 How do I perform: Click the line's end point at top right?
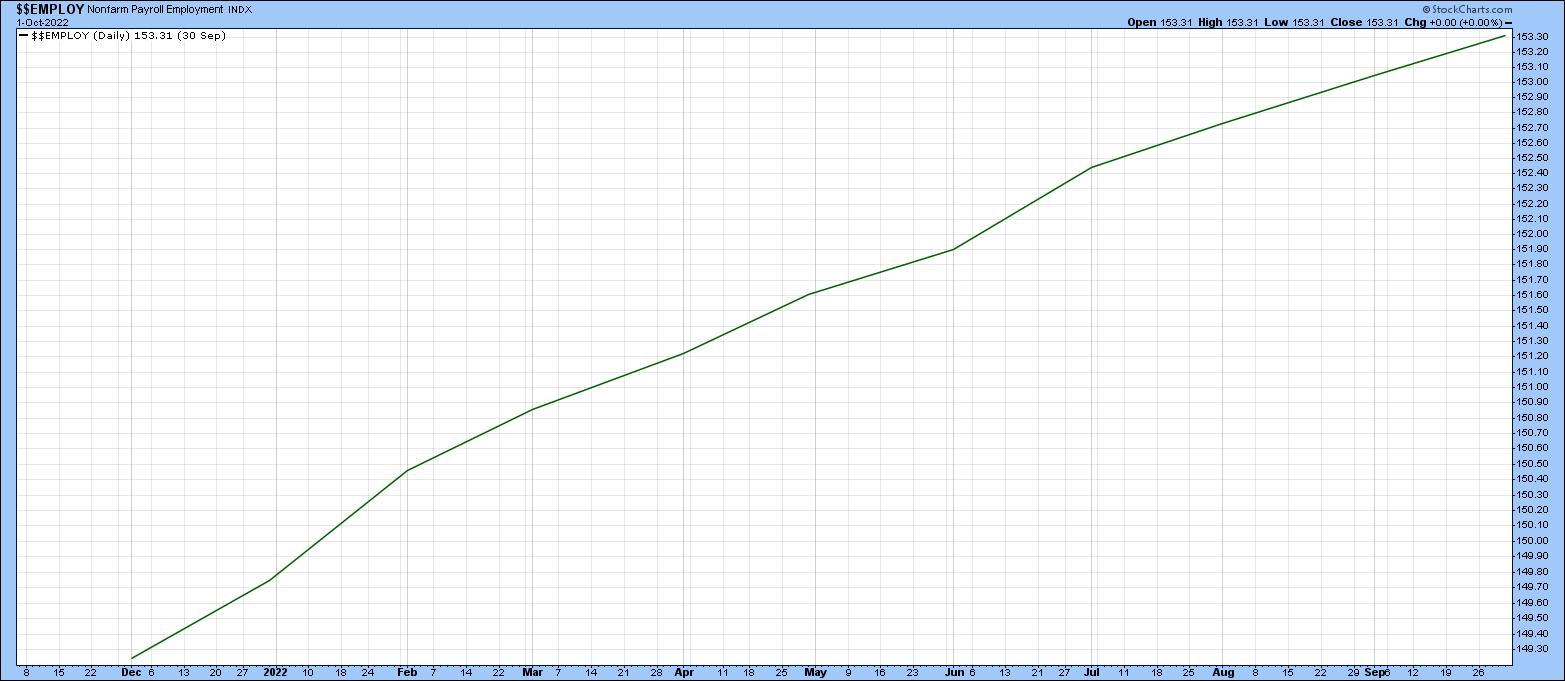coord(1505,36)
